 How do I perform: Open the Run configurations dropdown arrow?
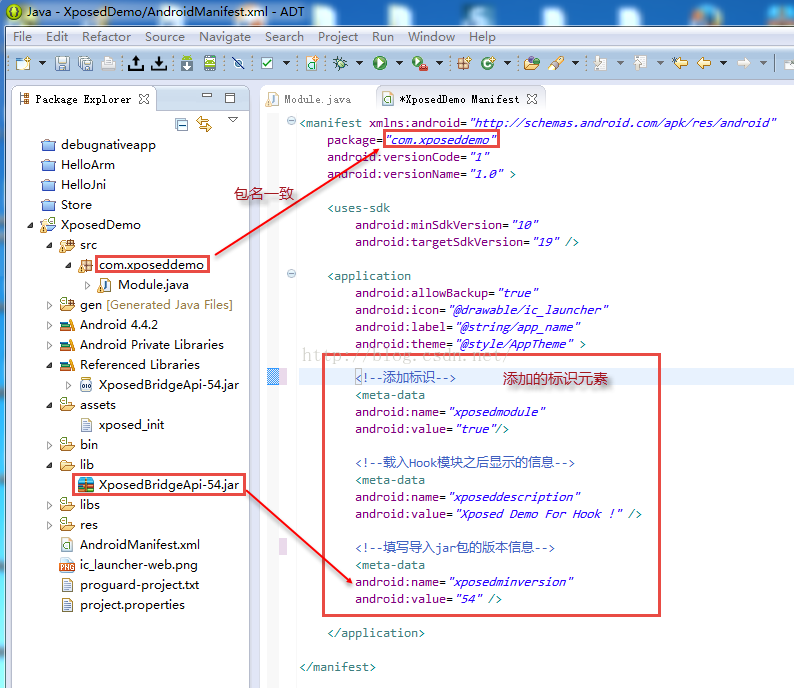click(x=399, y=63)
